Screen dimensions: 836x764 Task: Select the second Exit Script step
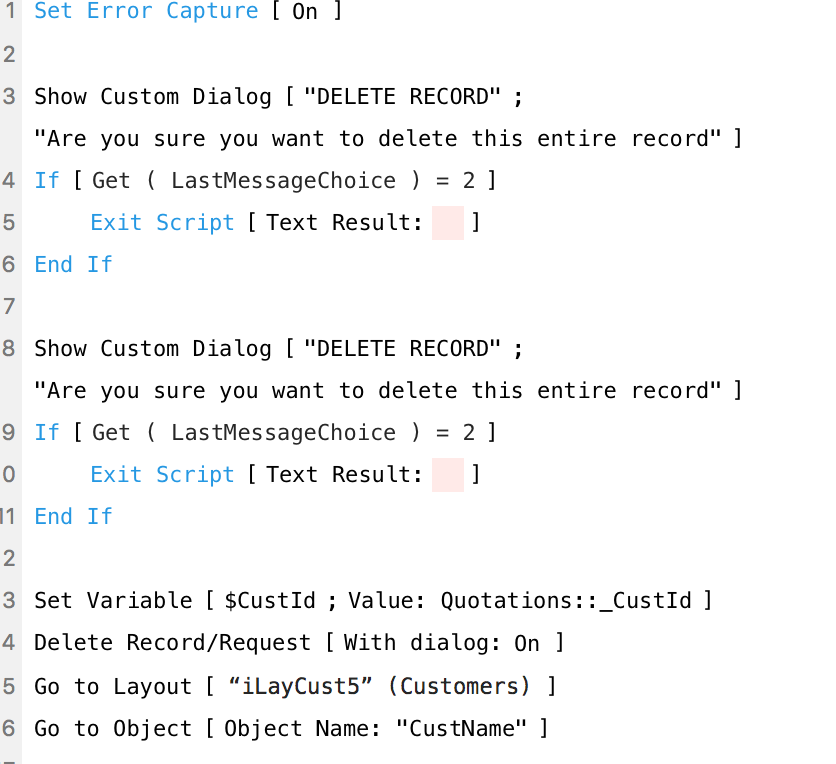point(285,475)
